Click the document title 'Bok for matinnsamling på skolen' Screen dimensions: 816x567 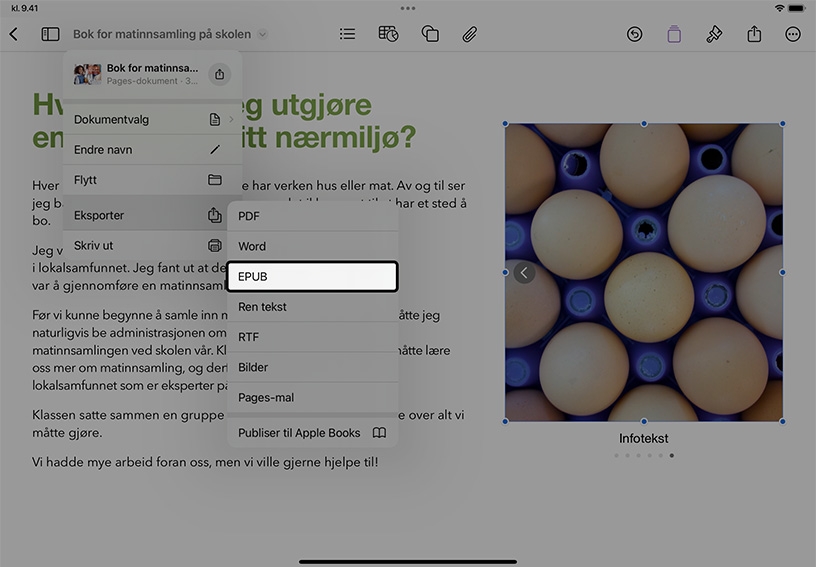[162, 34]
